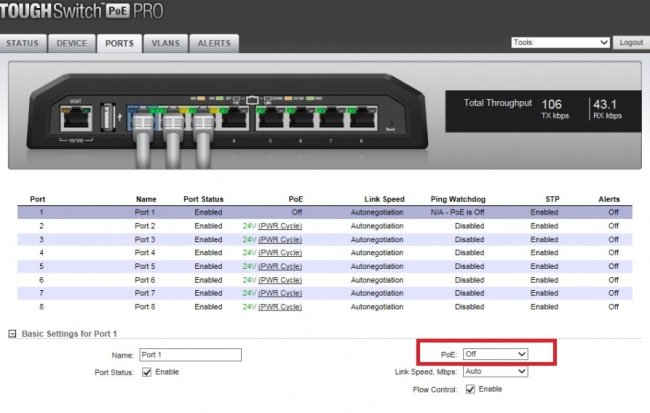This screenshot has width=650, height=413.
Task: Toggle the Flow Control Enable checkbox
Action: pyautogui.click(x=469, y=389)
